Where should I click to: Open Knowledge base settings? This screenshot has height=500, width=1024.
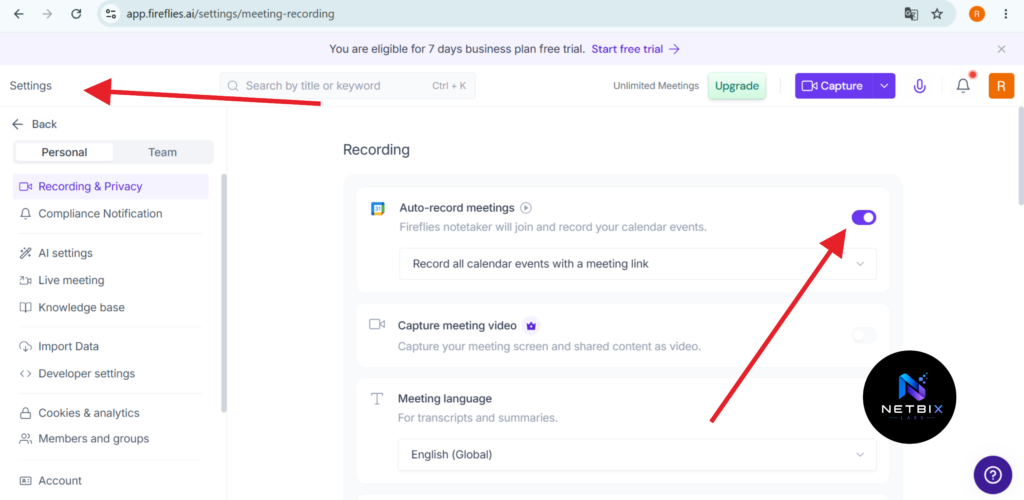click(111, 307)
